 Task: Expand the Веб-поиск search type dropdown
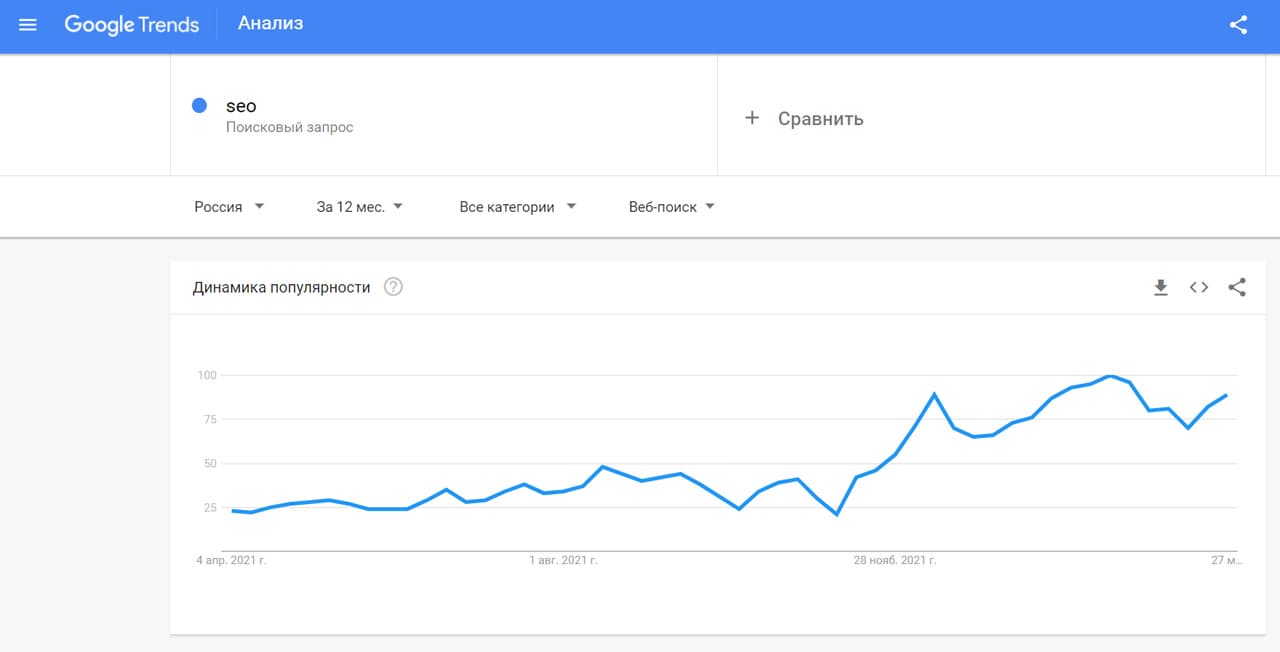671,207
